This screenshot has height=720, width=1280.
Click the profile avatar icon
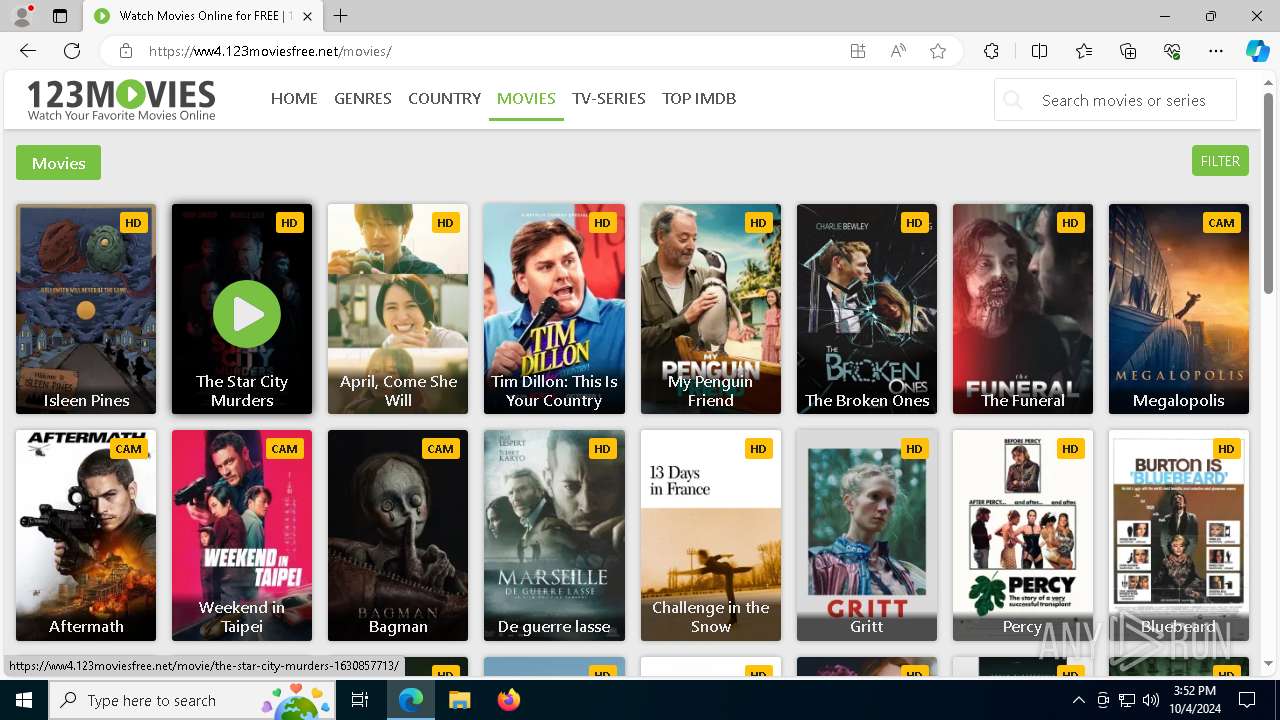tap(22, 16)
